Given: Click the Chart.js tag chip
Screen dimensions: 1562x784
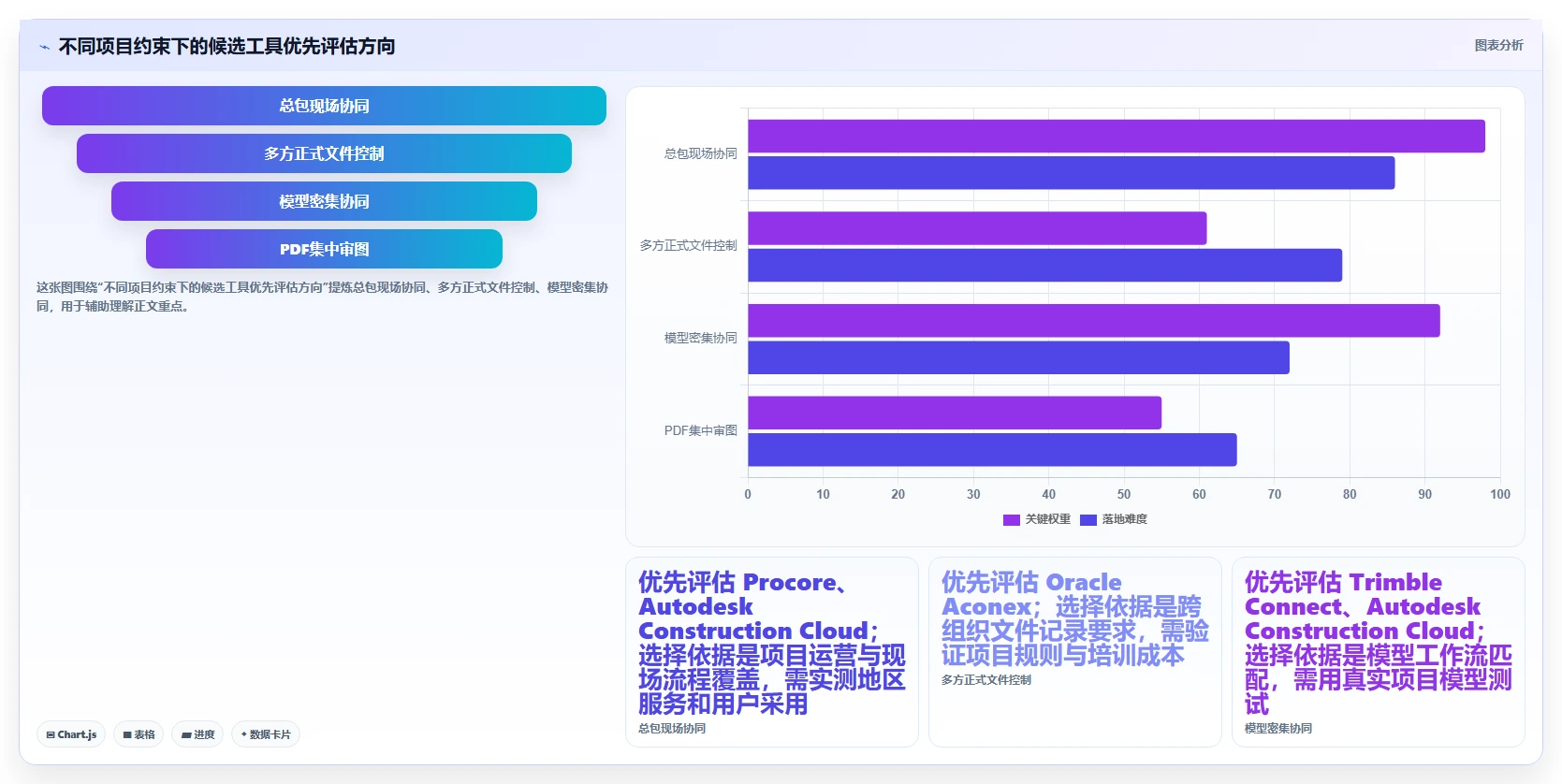Looking at the screenshot, I should 71,734.
